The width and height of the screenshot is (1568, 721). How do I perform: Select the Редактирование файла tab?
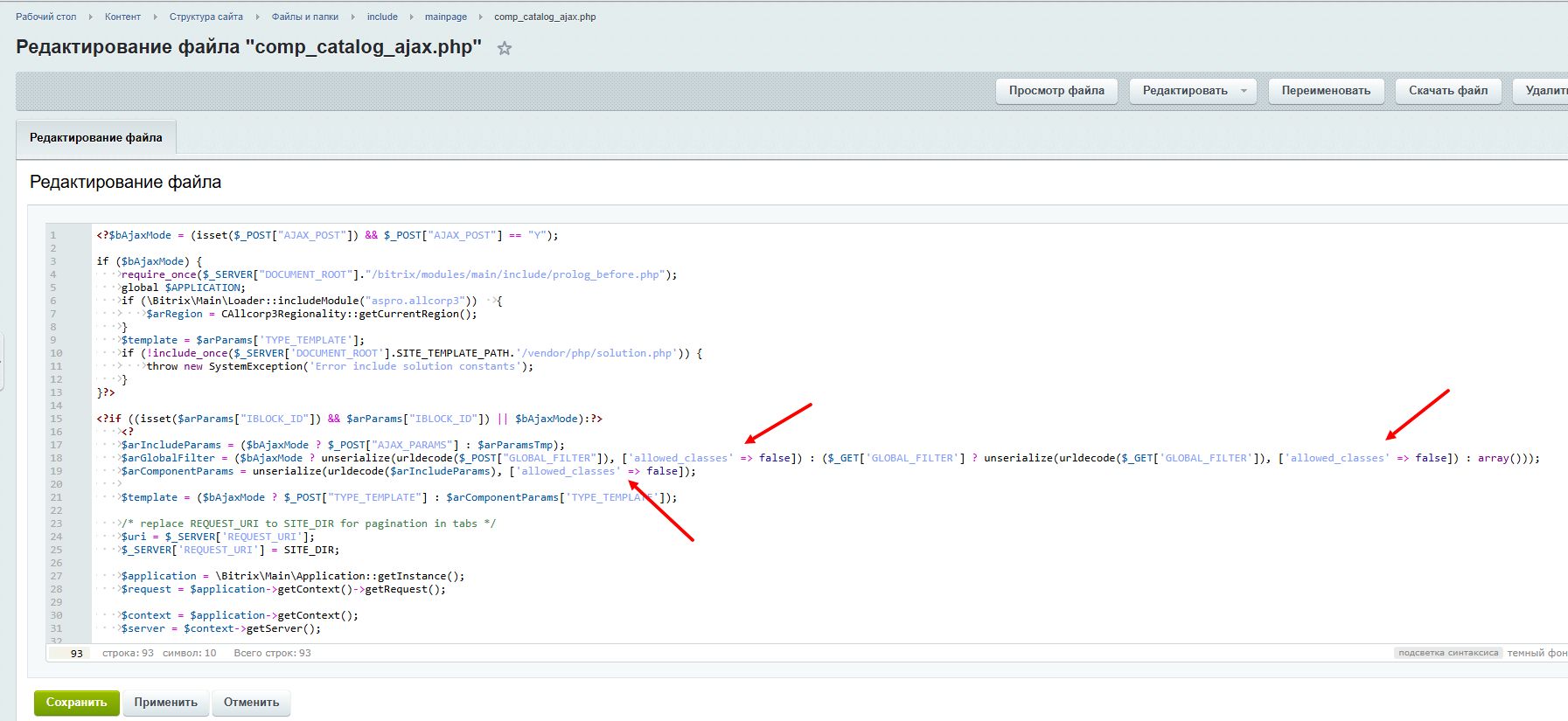96,138
